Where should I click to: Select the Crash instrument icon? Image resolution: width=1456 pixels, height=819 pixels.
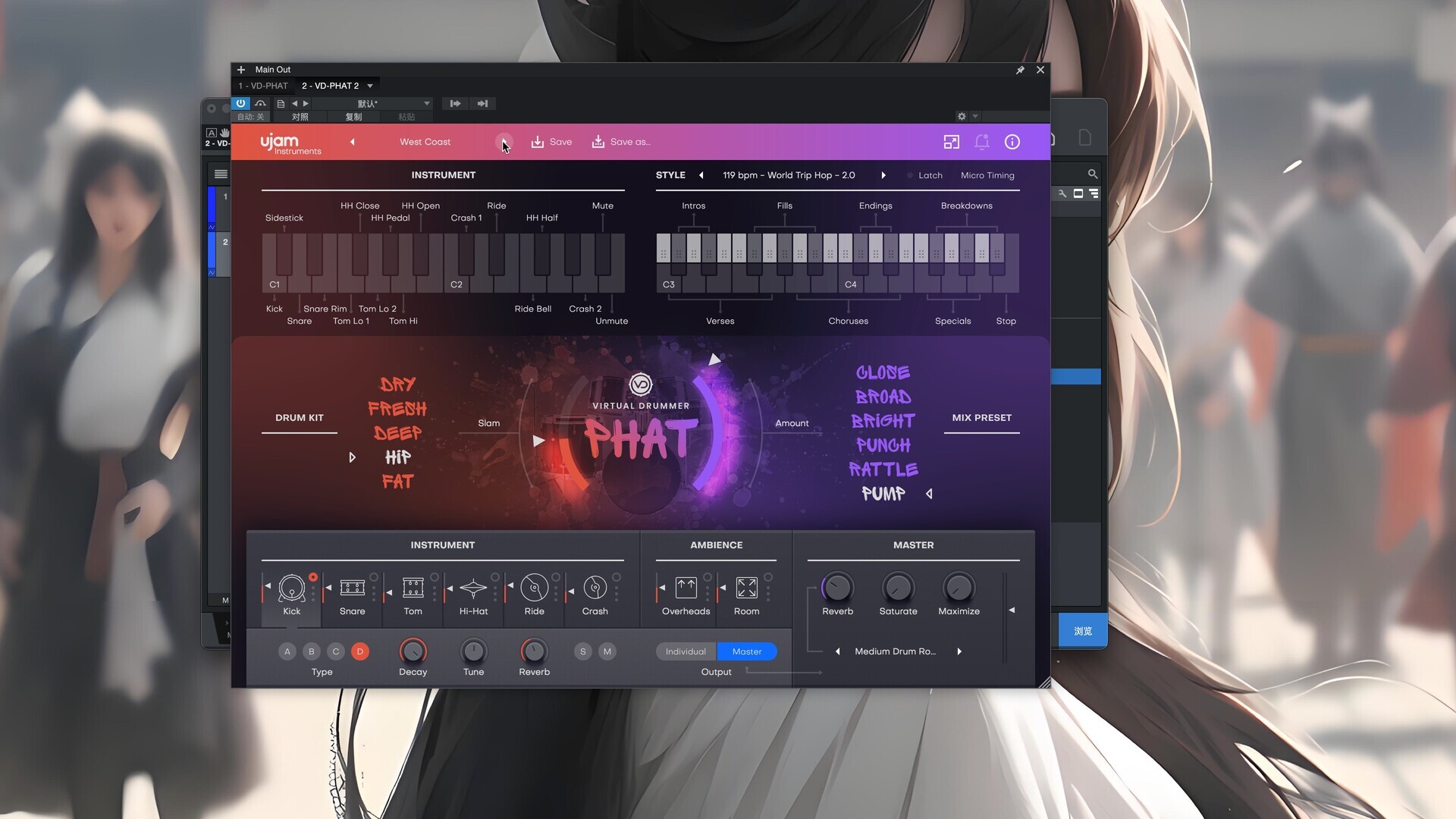595,588
